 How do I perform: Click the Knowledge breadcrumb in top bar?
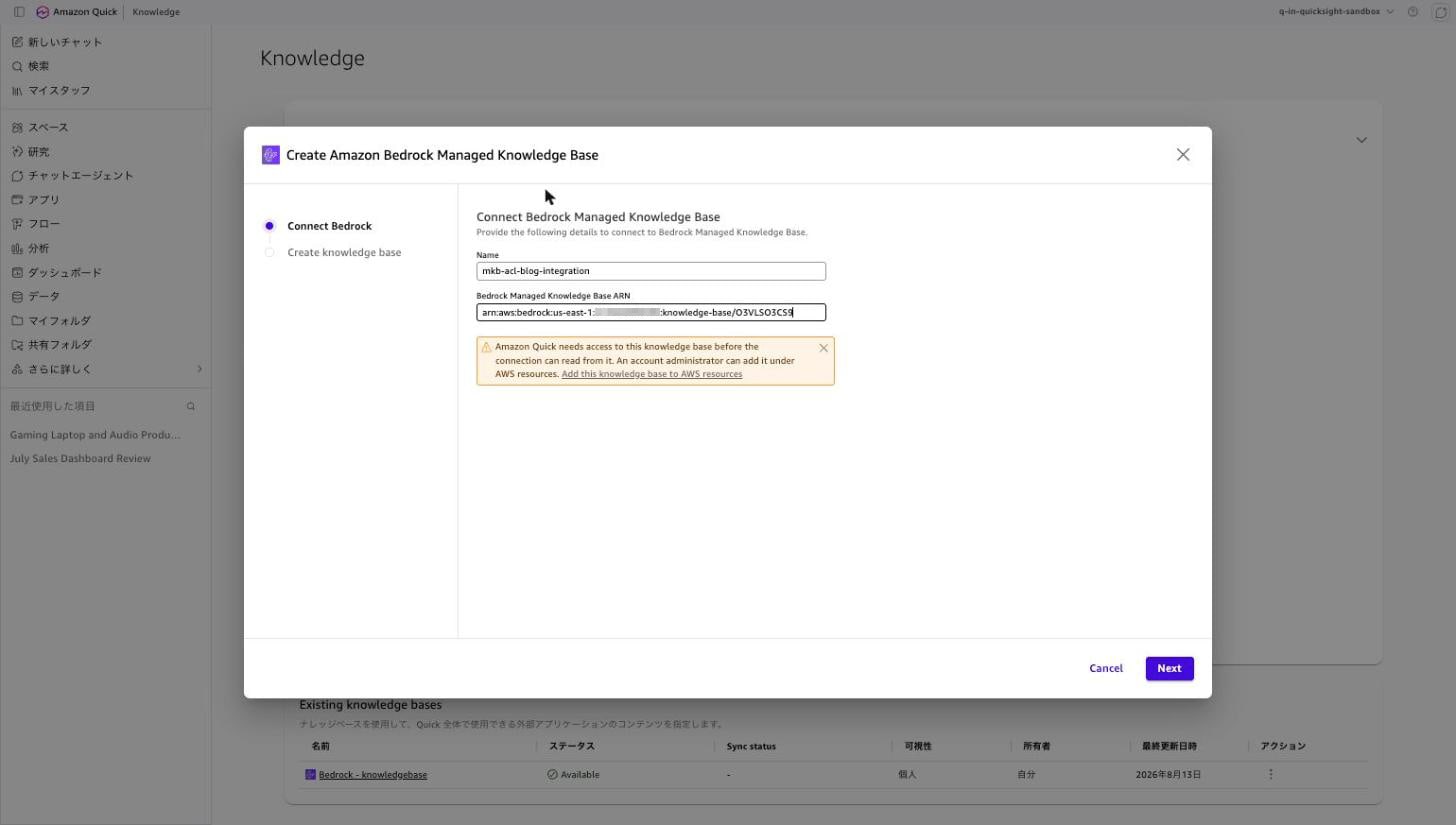[156, 12]
